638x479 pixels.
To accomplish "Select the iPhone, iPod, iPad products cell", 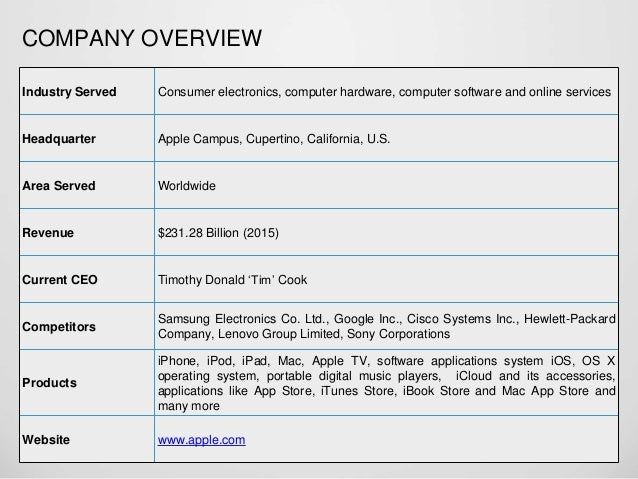I will pyautogui.click(x=387, y=383).
